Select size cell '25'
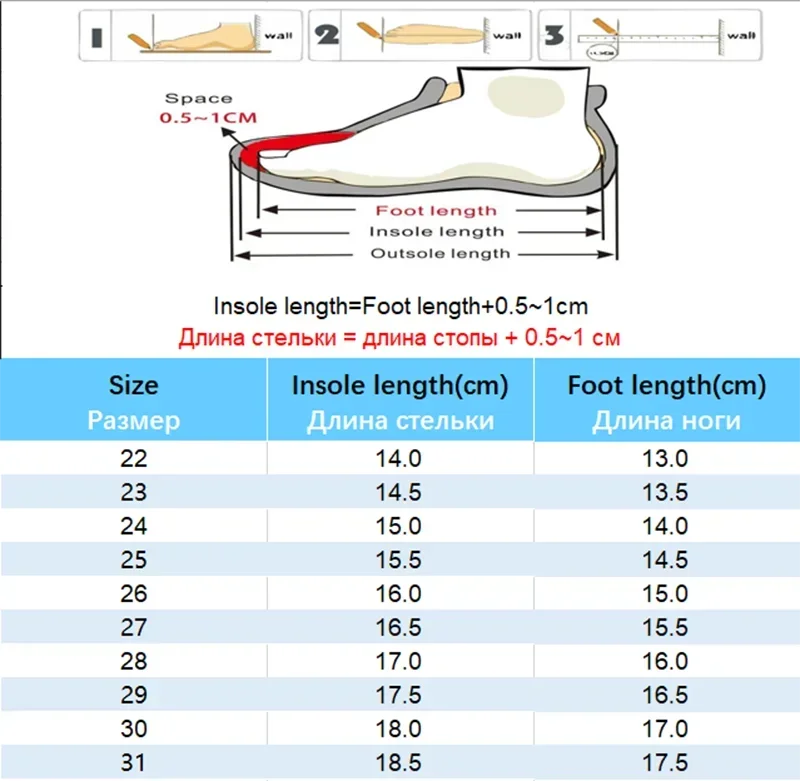Viewport: 800px width, 781px height. click(134, 560)
